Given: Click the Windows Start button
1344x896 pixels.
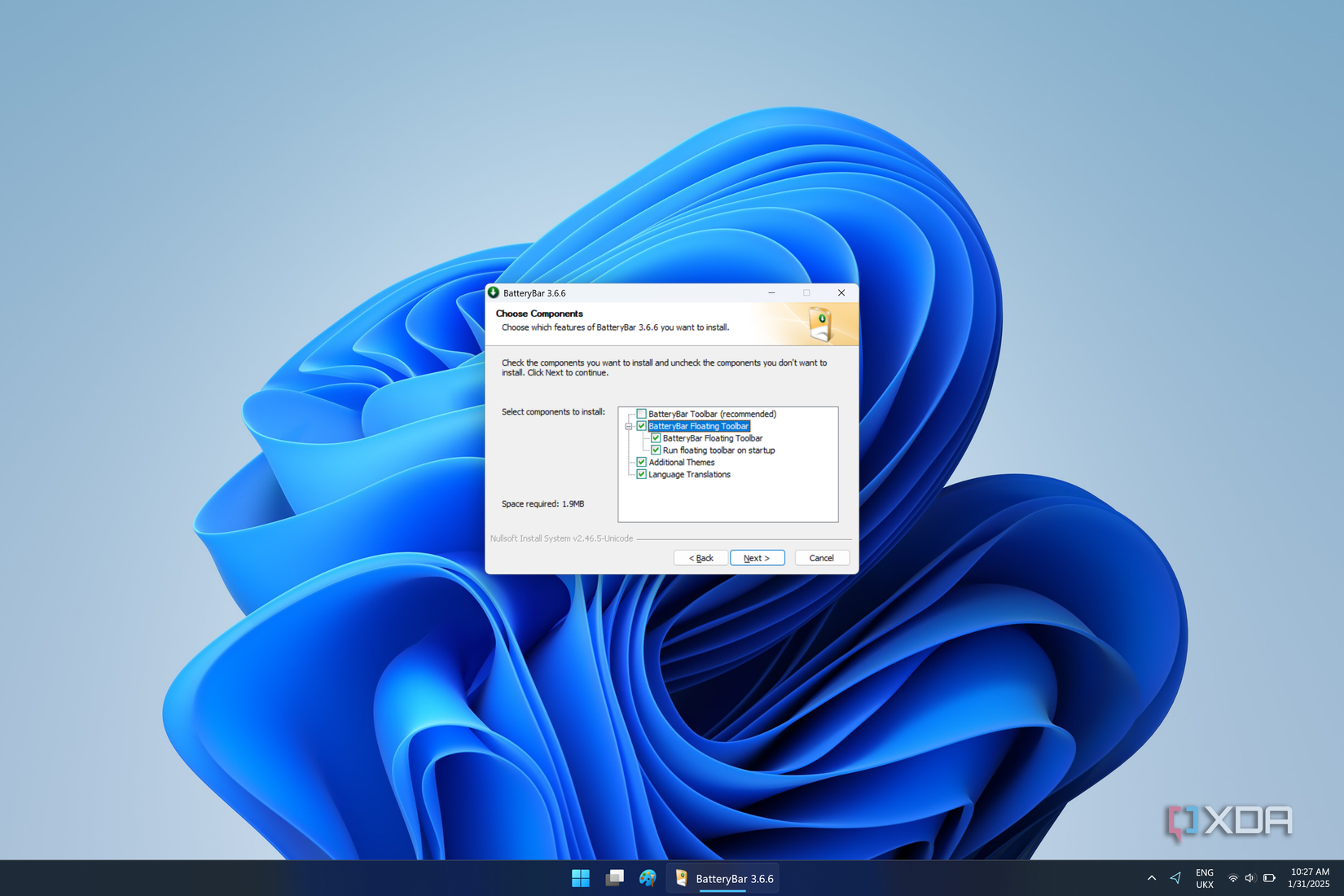Looking at the screenshot, I should click(580, 878).
